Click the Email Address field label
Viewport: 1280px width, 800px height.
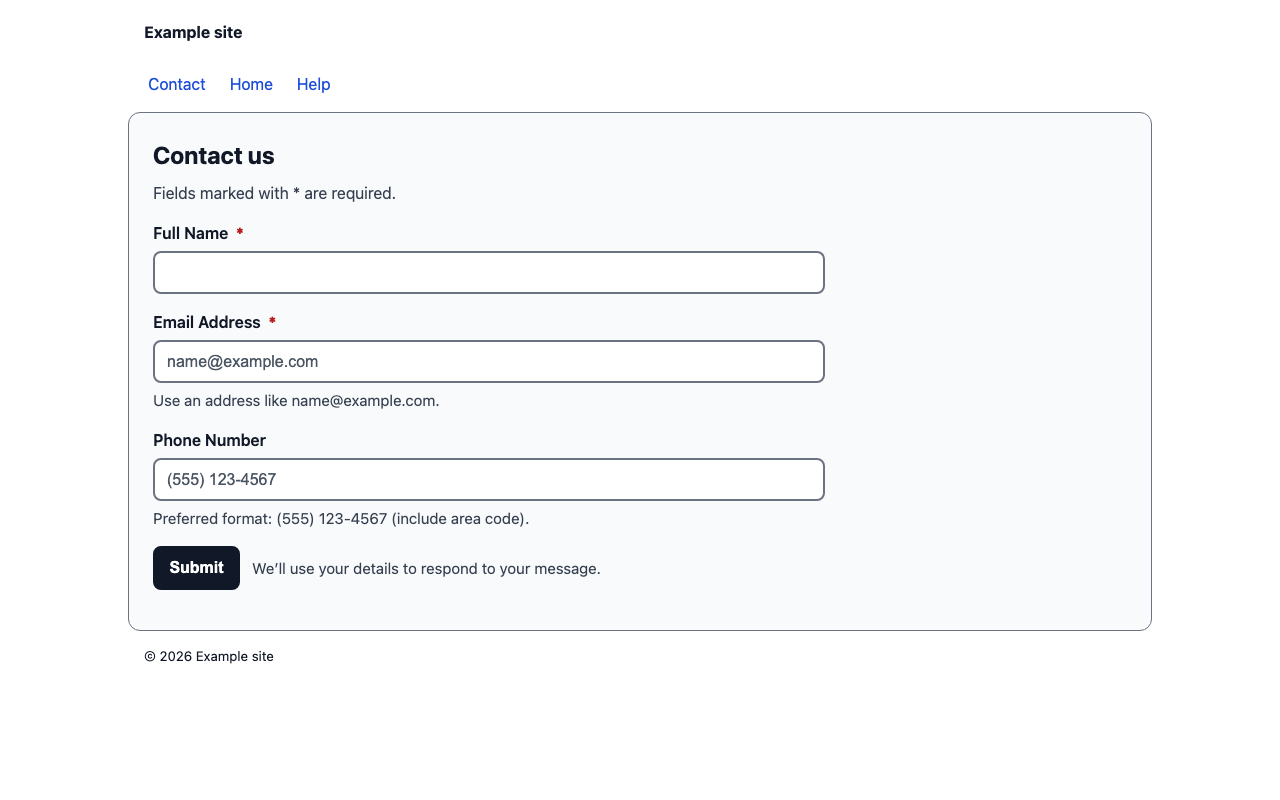pos(207,322)
